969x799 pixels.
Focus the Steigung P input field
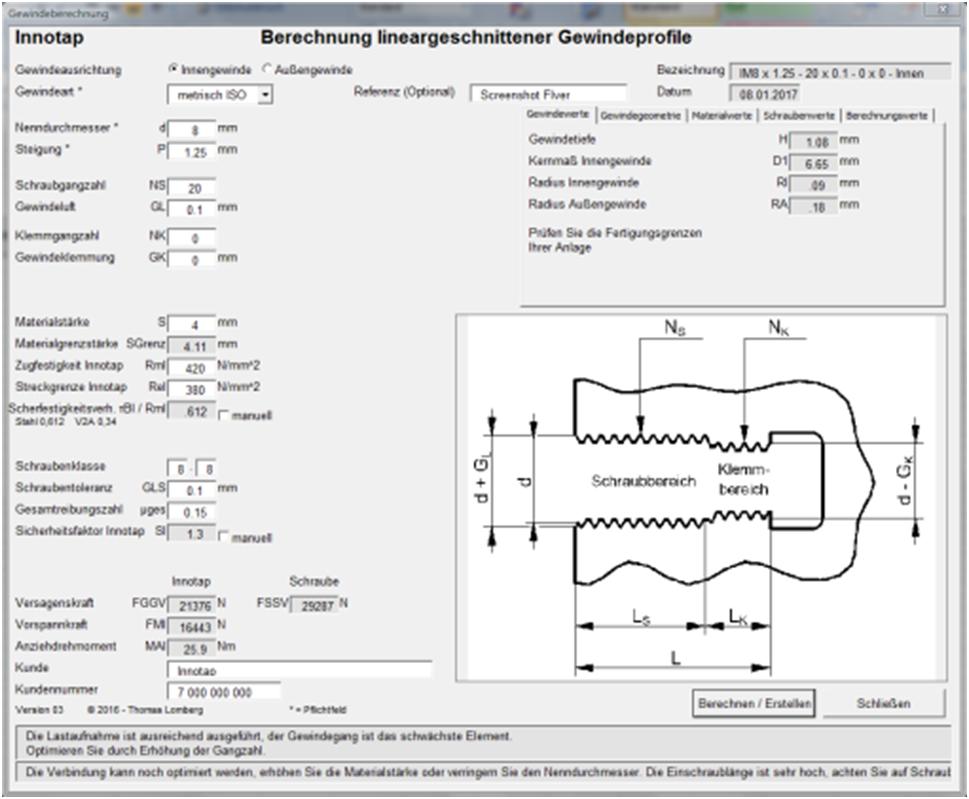191,151
